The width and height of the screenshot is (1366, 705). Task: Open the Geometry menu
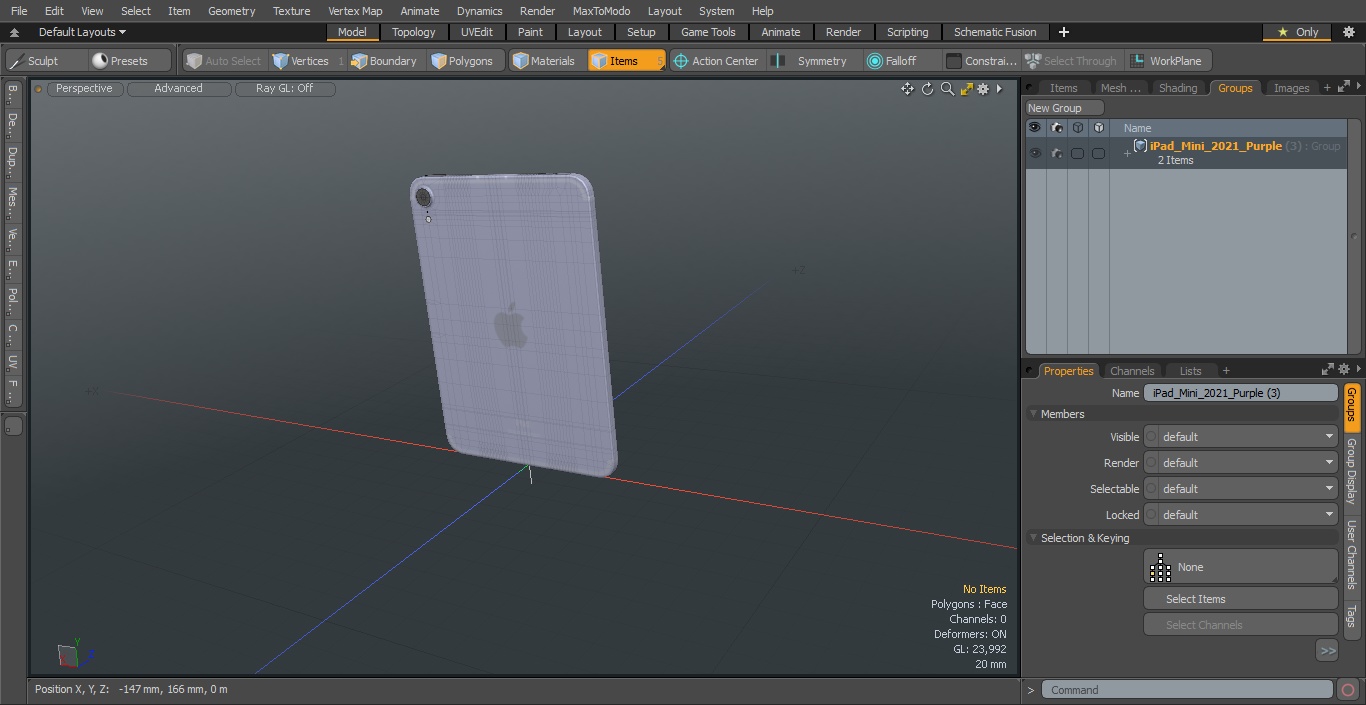[231, 11]
